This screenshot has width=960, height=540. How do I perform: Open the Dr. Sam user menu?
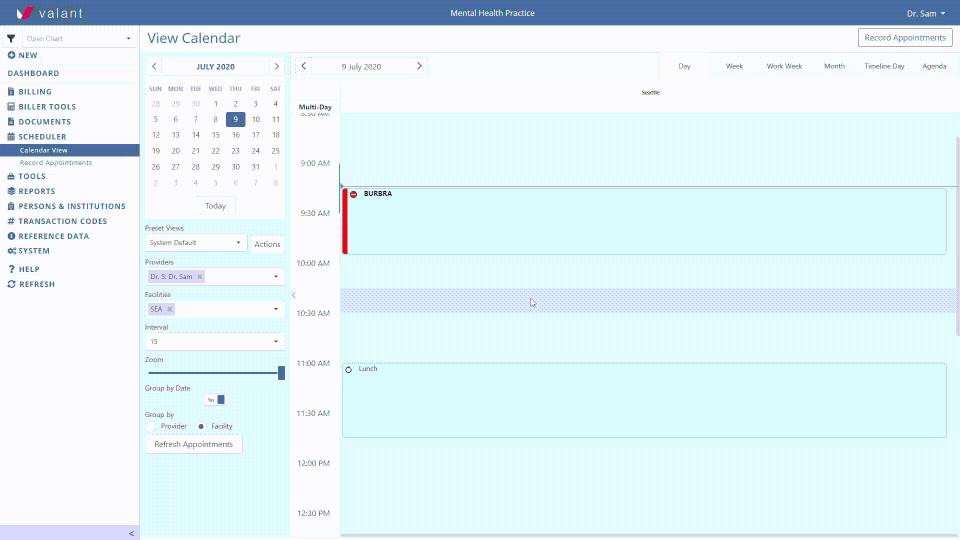(x=926, y=13)
